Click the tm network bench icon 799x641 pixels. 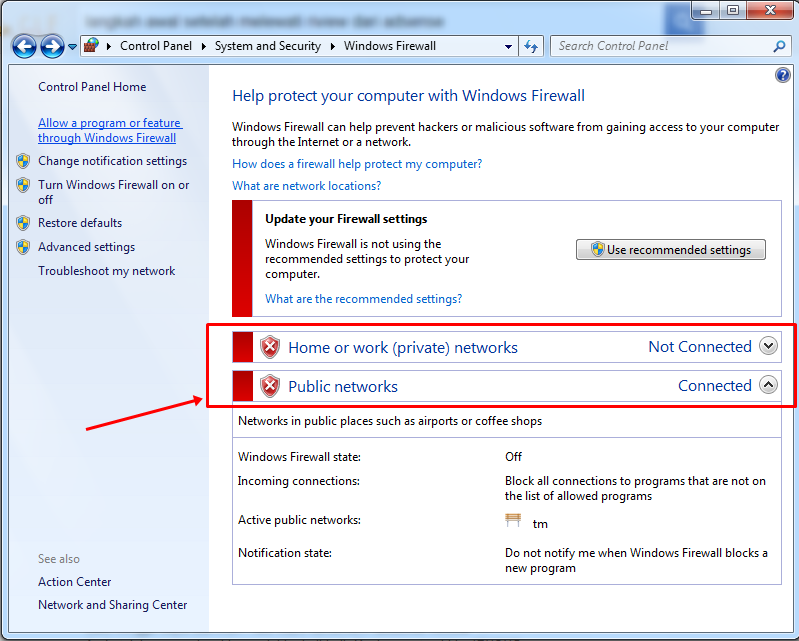(x=513, y=520)
